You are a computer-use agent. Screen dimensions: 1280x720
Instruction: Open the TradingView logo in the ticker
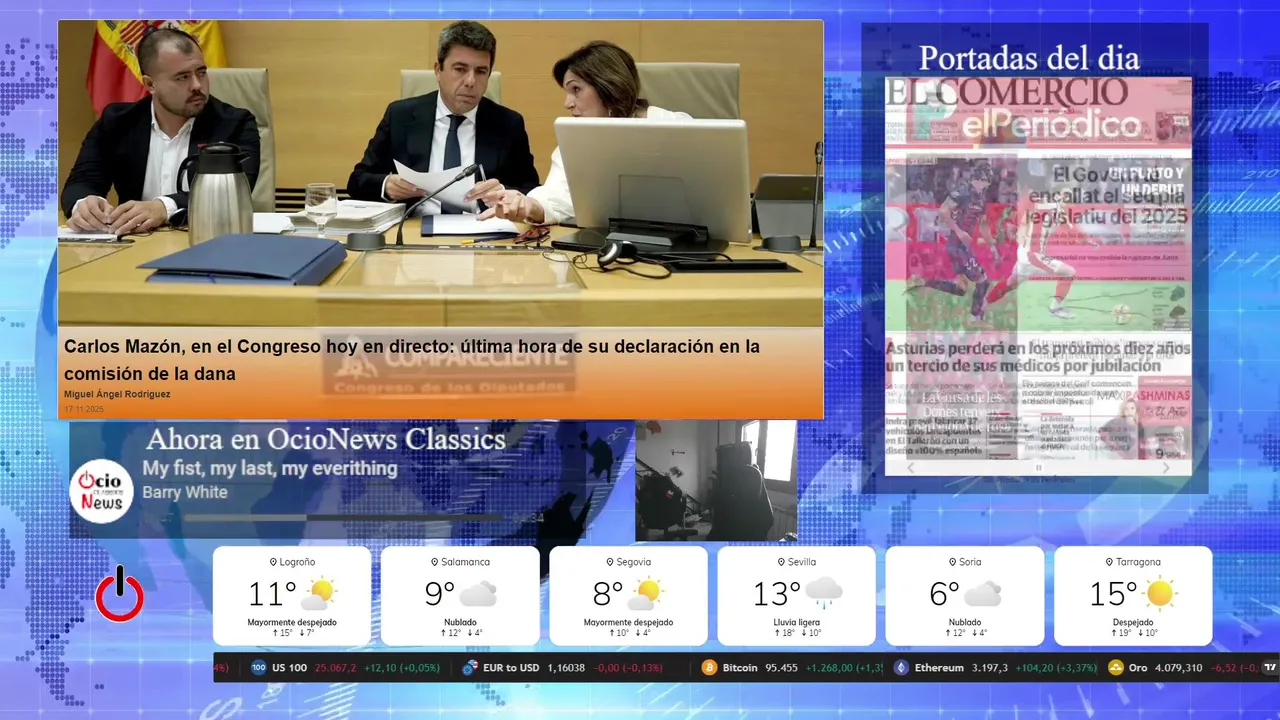tap(1270, 668)
